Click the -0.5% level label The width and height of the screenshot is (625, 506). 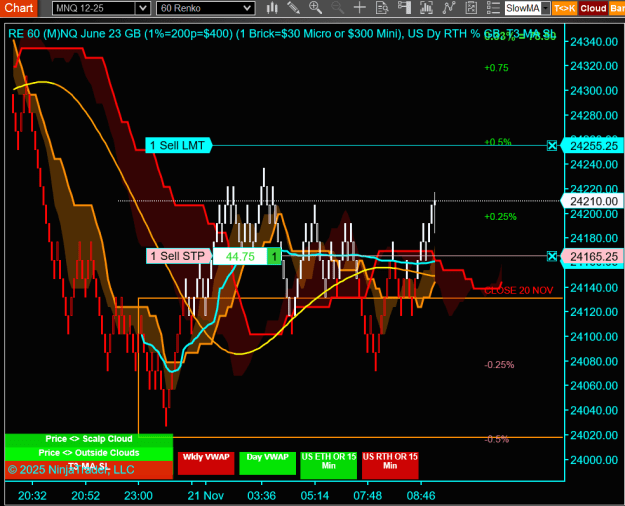[497, 439]
